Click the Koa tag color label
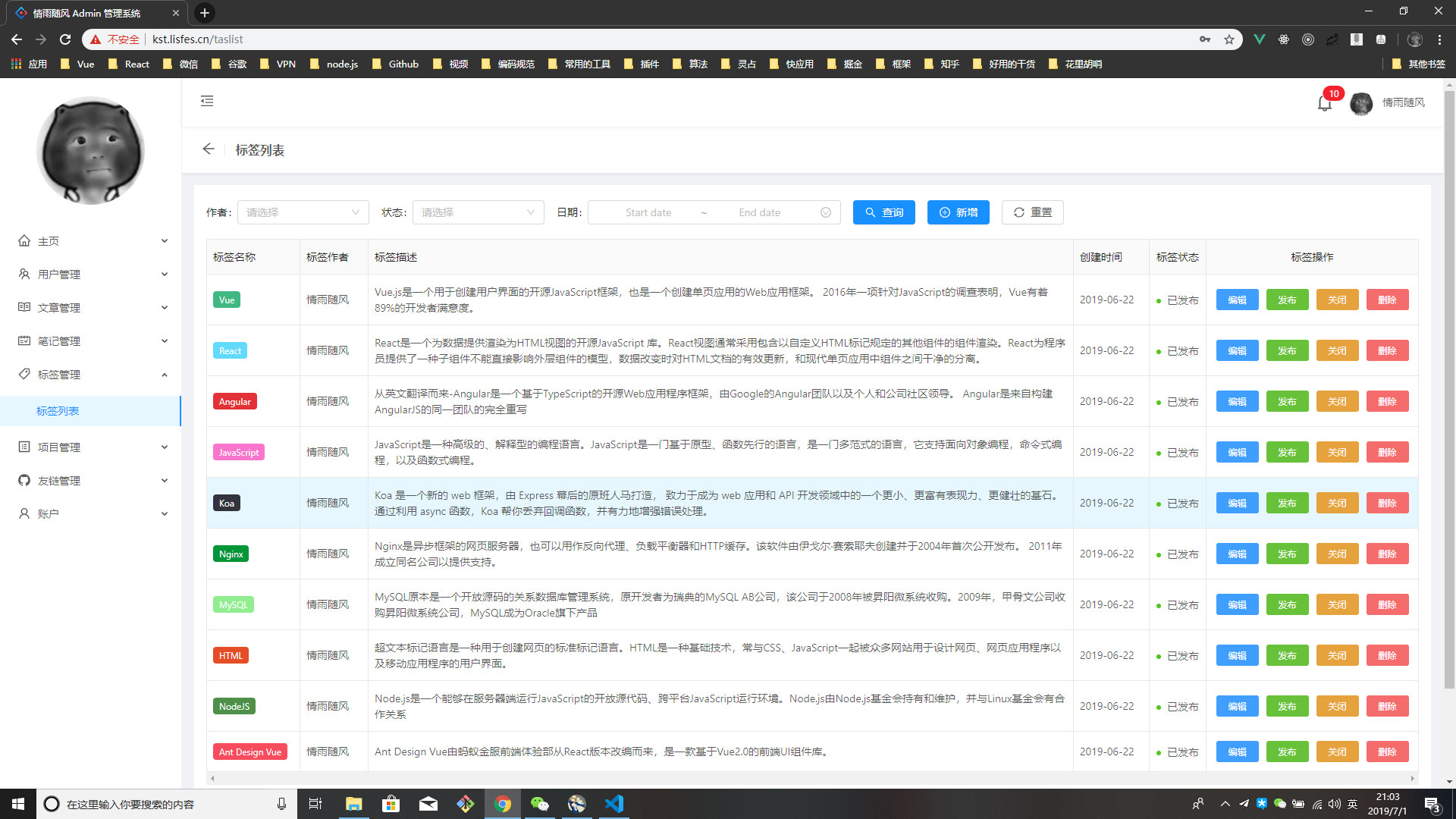The width and height of the screenshot is (1456, 819). tap(227, 503)
